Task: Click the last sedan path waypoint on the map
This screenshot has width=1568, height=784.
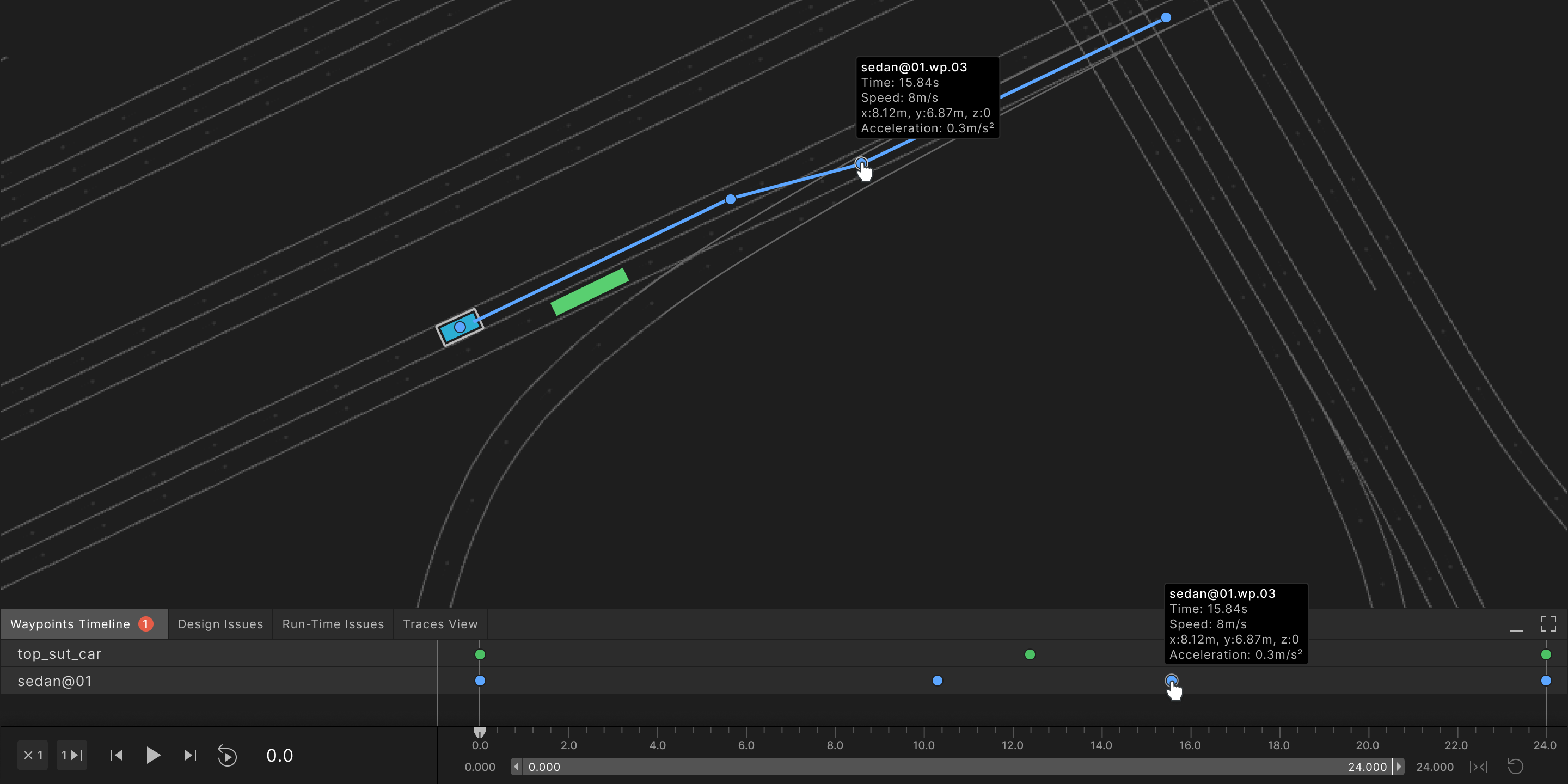Action: [1166, 17]
